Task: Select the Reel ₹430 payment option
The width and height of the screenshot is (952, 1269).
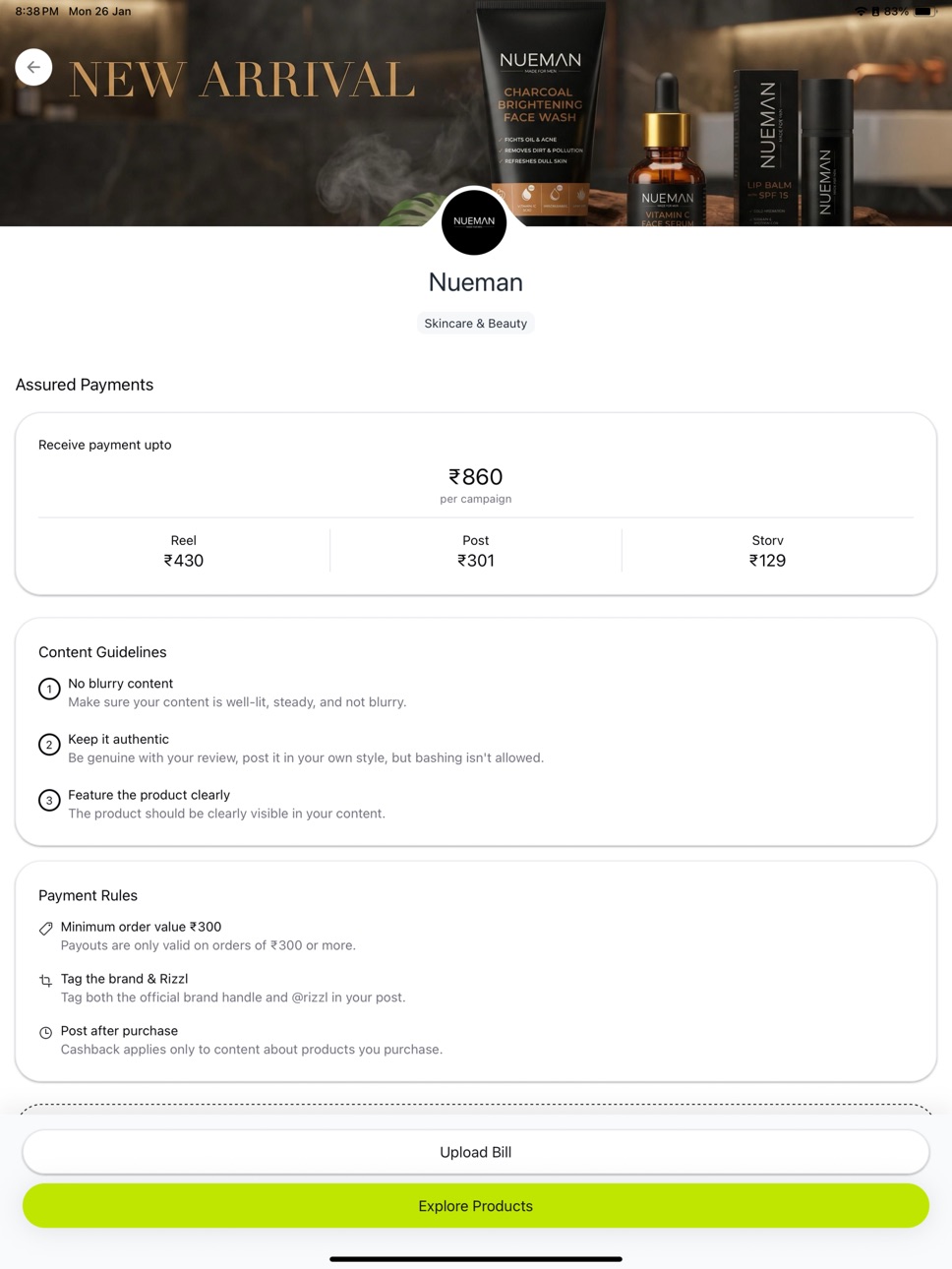Action: 184,551
